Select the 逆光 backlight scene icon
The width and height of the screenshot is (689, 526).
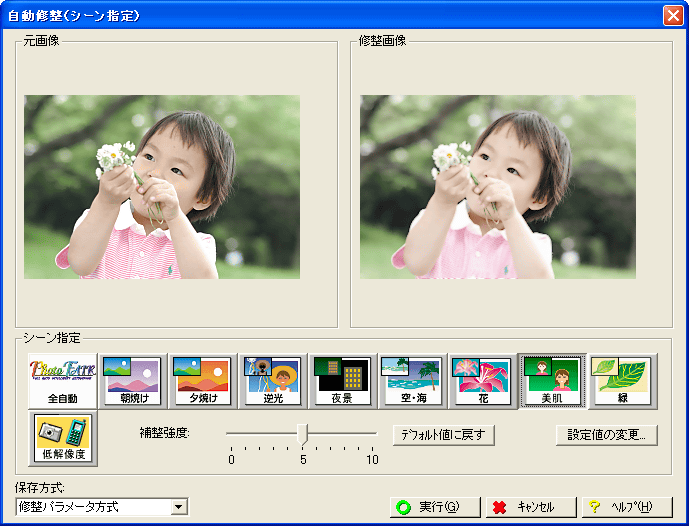[272, 381]
